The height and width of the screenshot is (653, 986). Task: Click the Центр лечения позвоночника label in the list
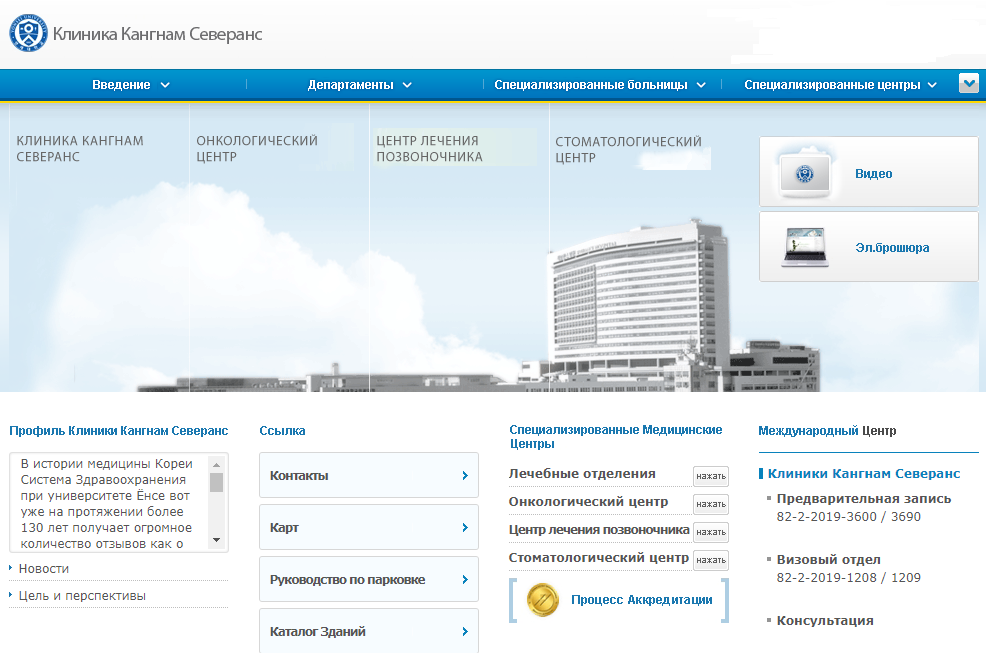pos(599,530)
